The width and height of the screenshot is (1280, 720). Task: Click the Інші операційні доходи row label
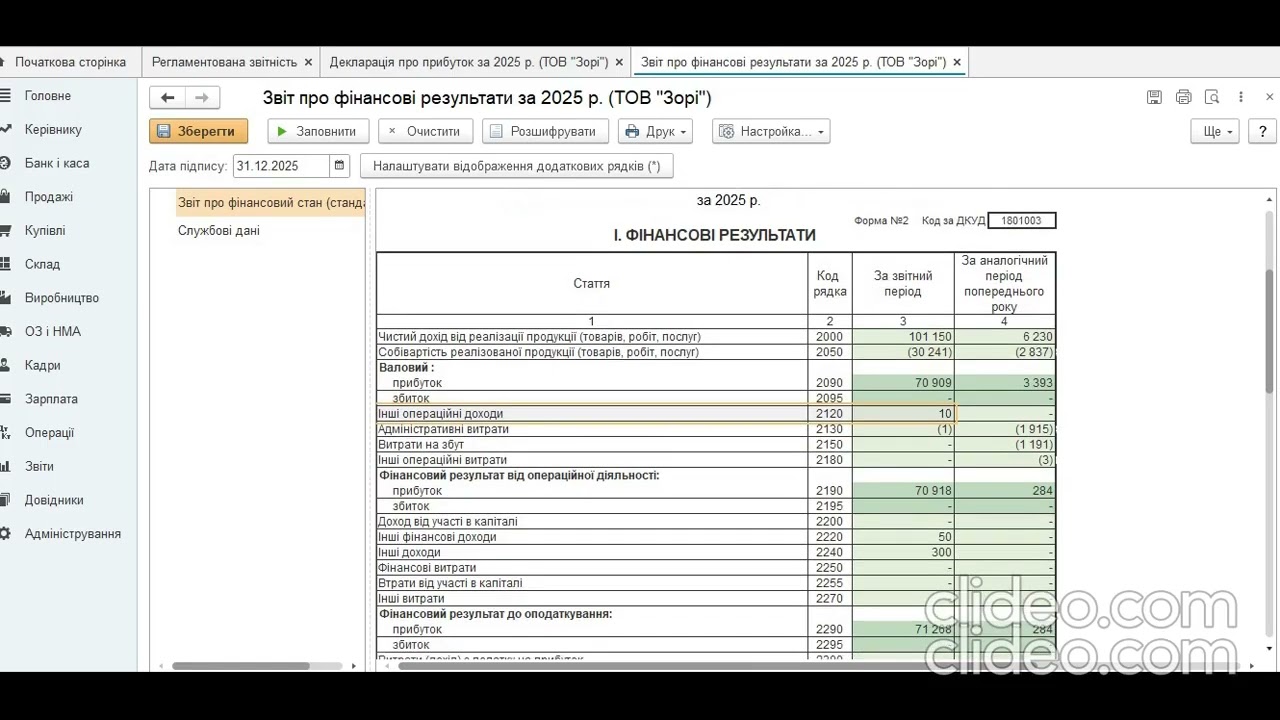tap(440, 414)
